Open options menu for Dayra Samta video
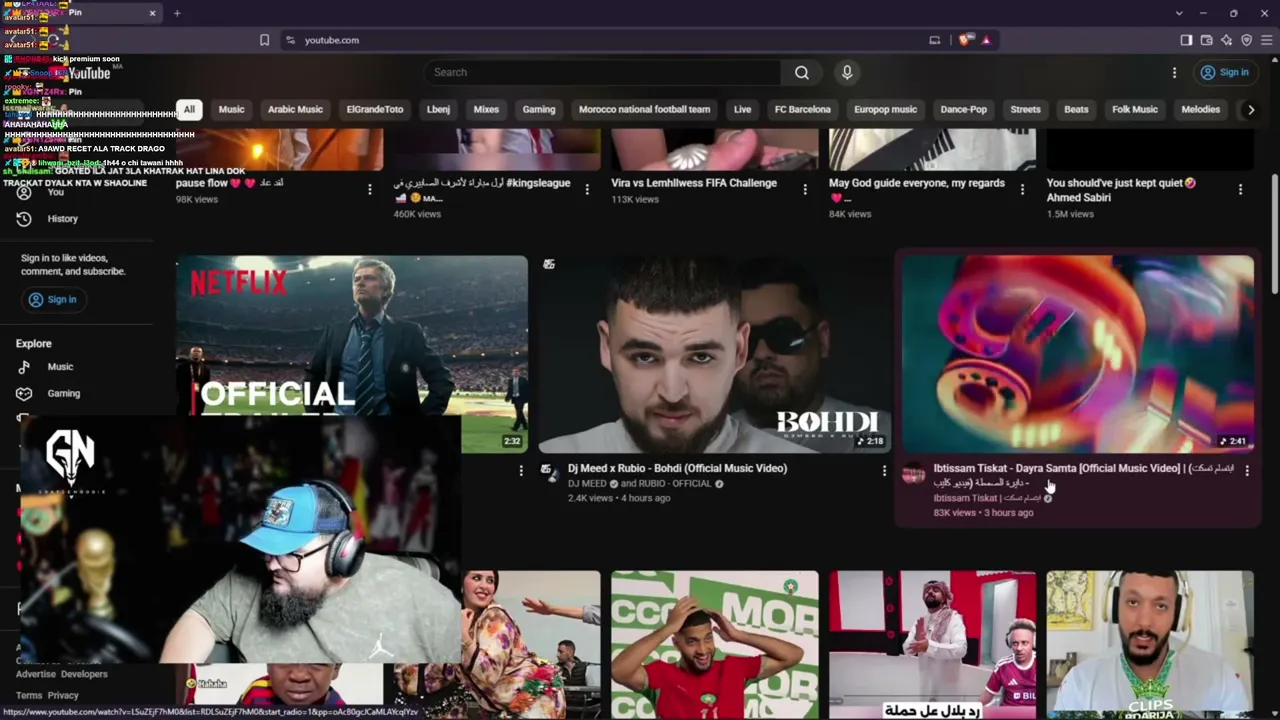 [x=1247, y=470]
